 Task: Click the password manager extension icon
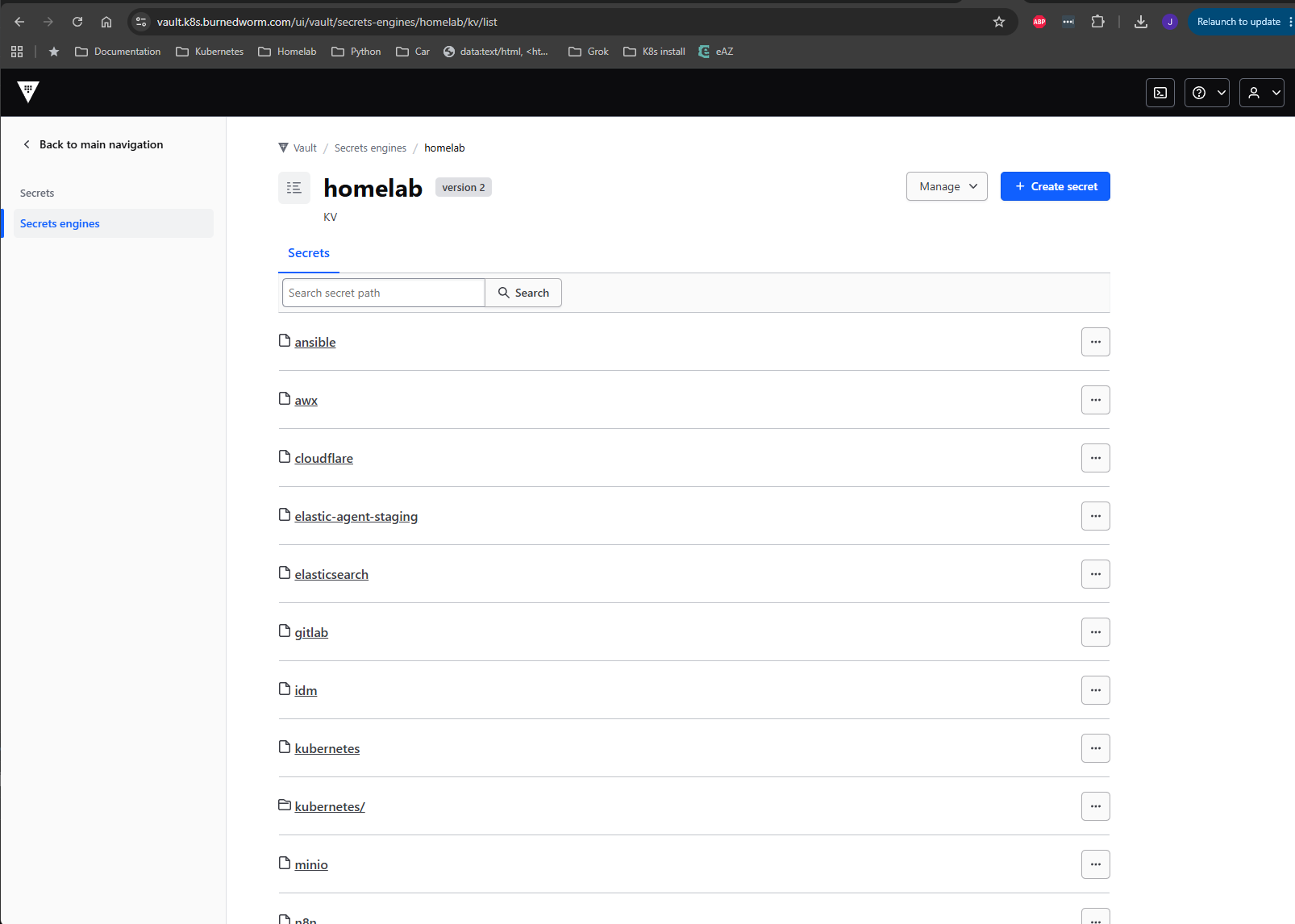tap(1068, 22)
